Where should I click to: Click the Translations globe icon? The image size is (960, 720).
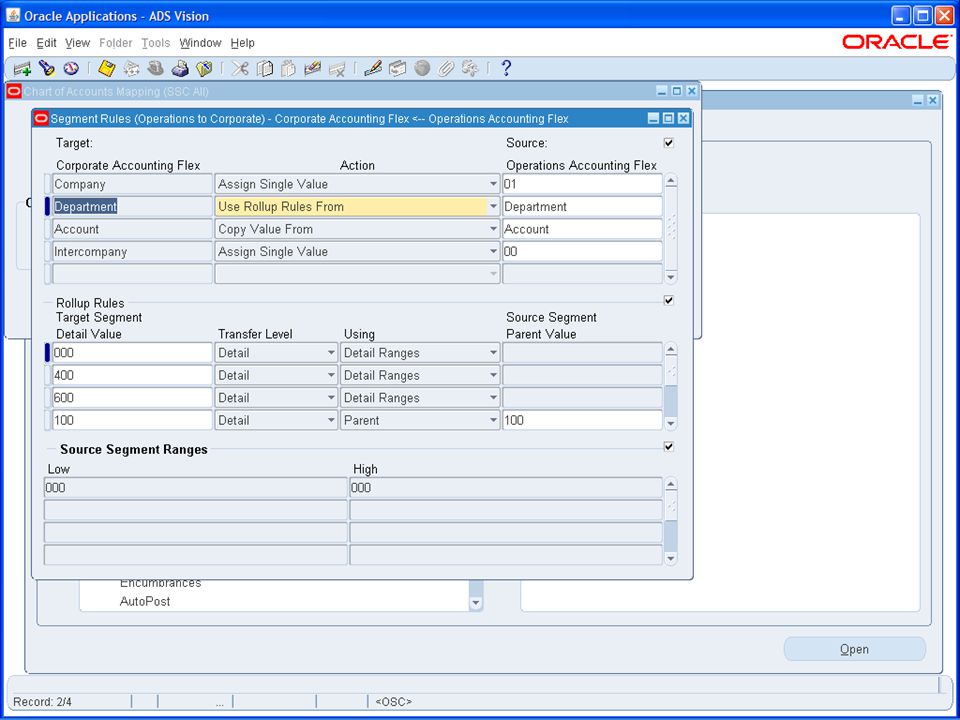pyautogui.click(x=422, y=68)
